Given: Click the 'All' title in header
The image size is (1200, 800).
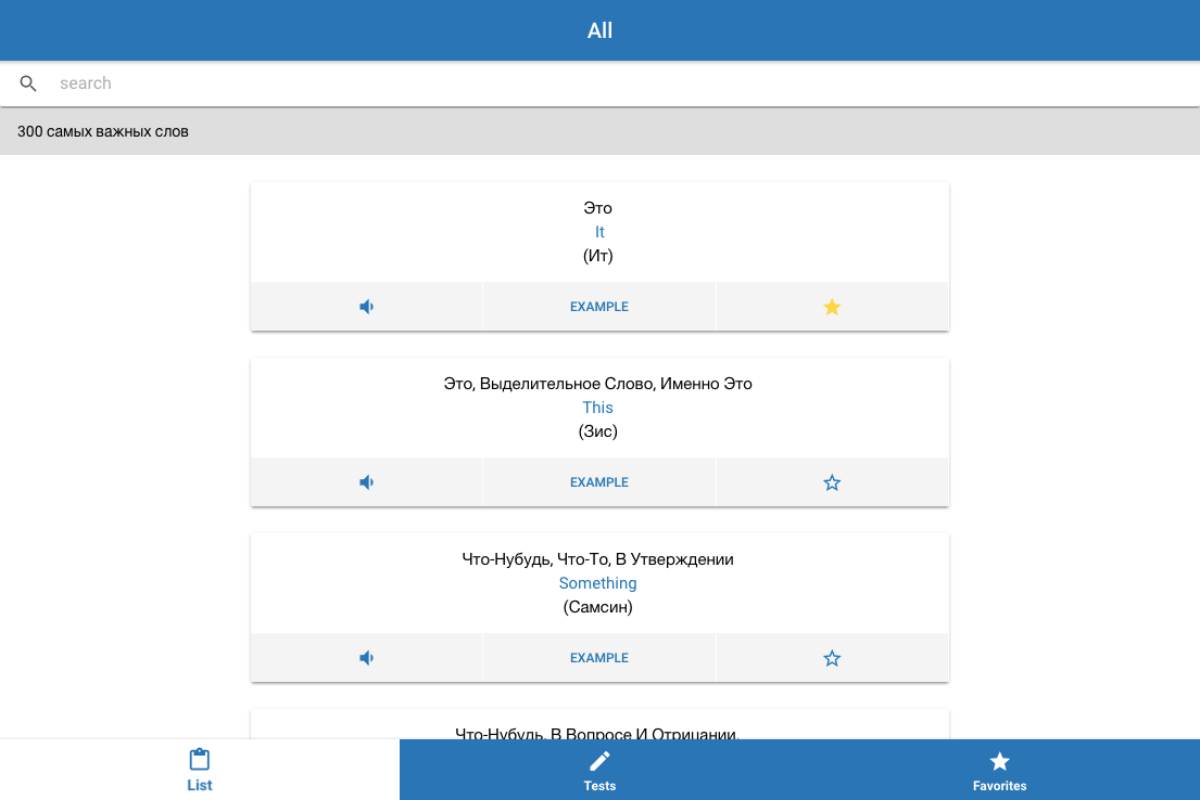Looking at the screenshot, I should pyautogui.click(x=600, y=31).
